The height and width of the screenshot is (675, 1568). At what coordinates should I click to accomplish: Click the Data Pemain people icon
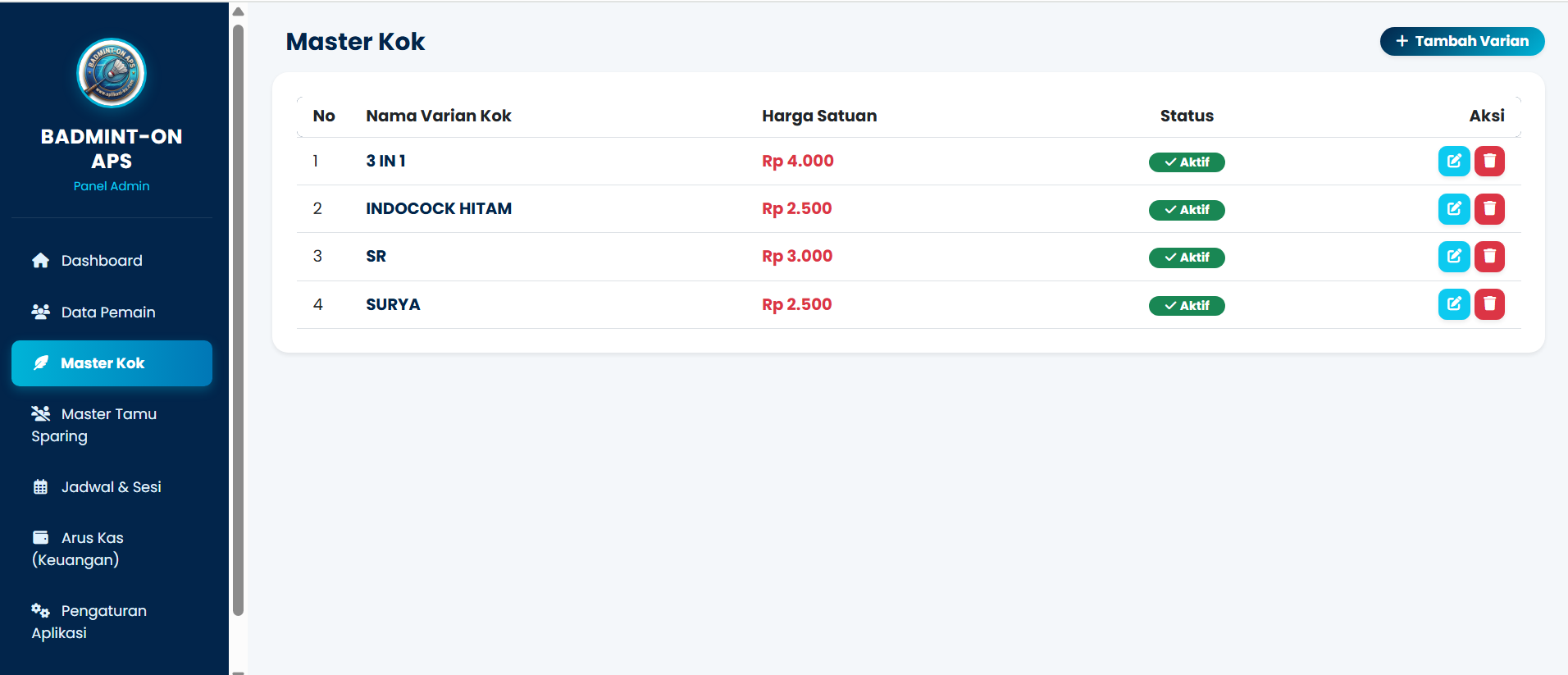(x=40, y=312)
